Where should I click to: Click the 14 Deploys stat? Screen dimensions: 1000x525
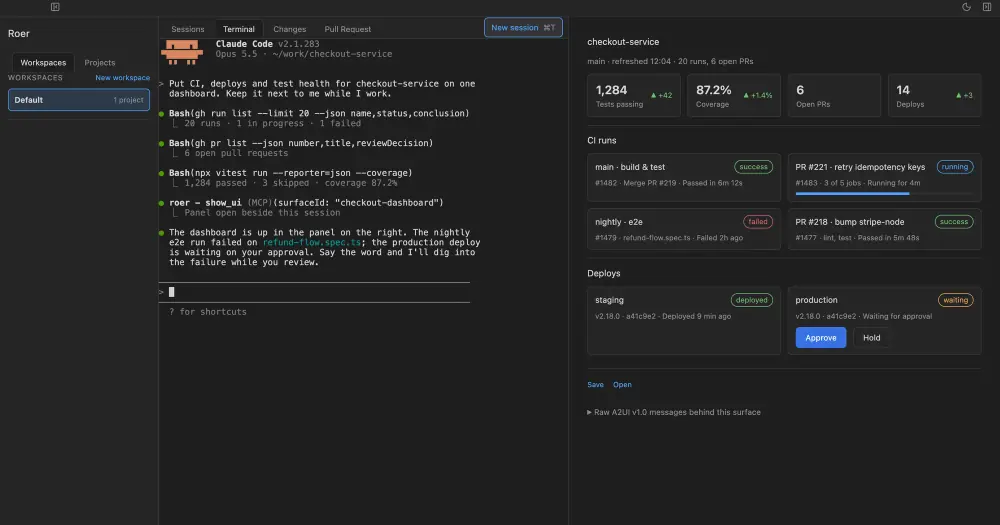pos(934,96)
